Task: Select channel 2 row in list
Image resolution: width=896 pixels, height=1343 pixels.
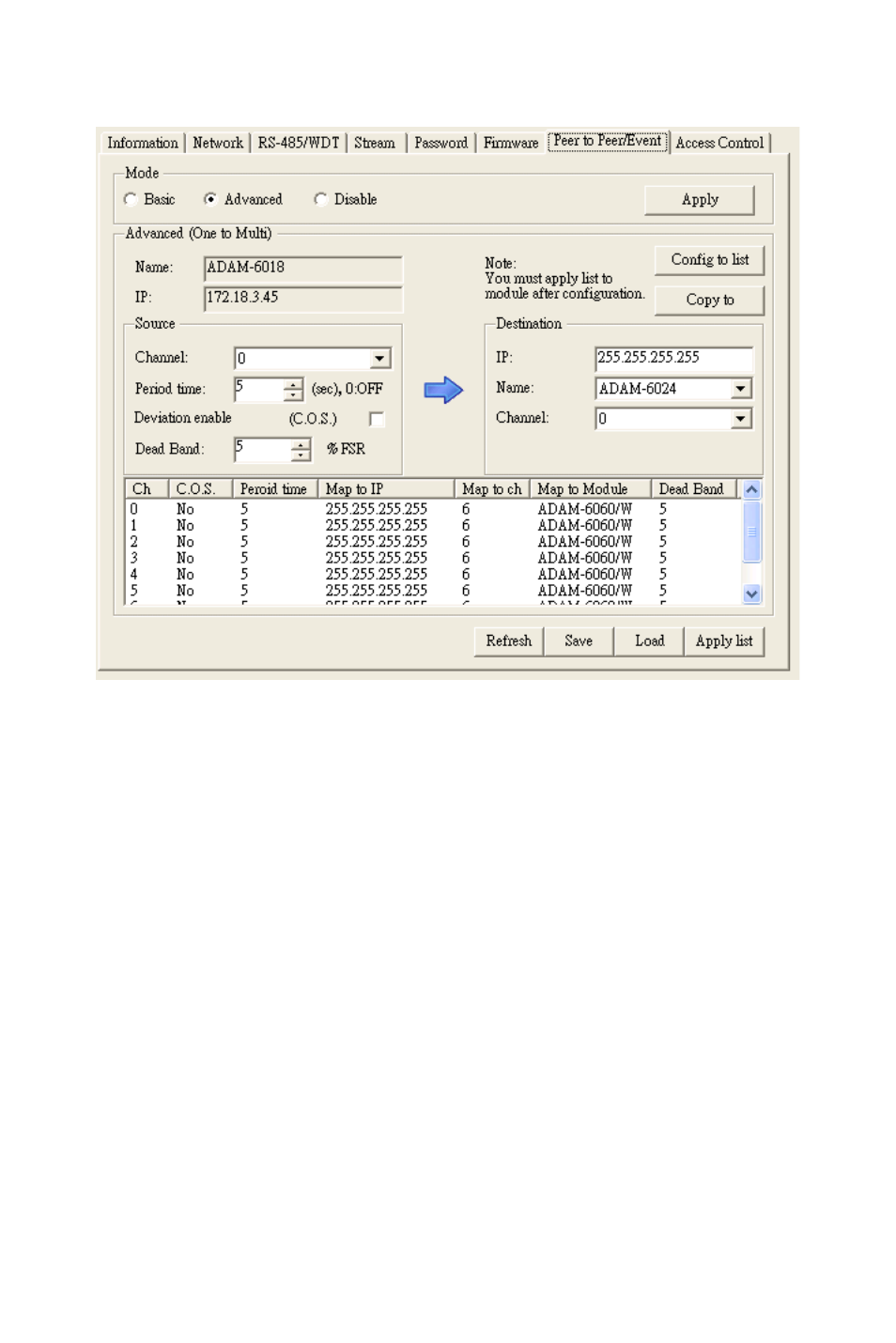Action: [432, 542]
